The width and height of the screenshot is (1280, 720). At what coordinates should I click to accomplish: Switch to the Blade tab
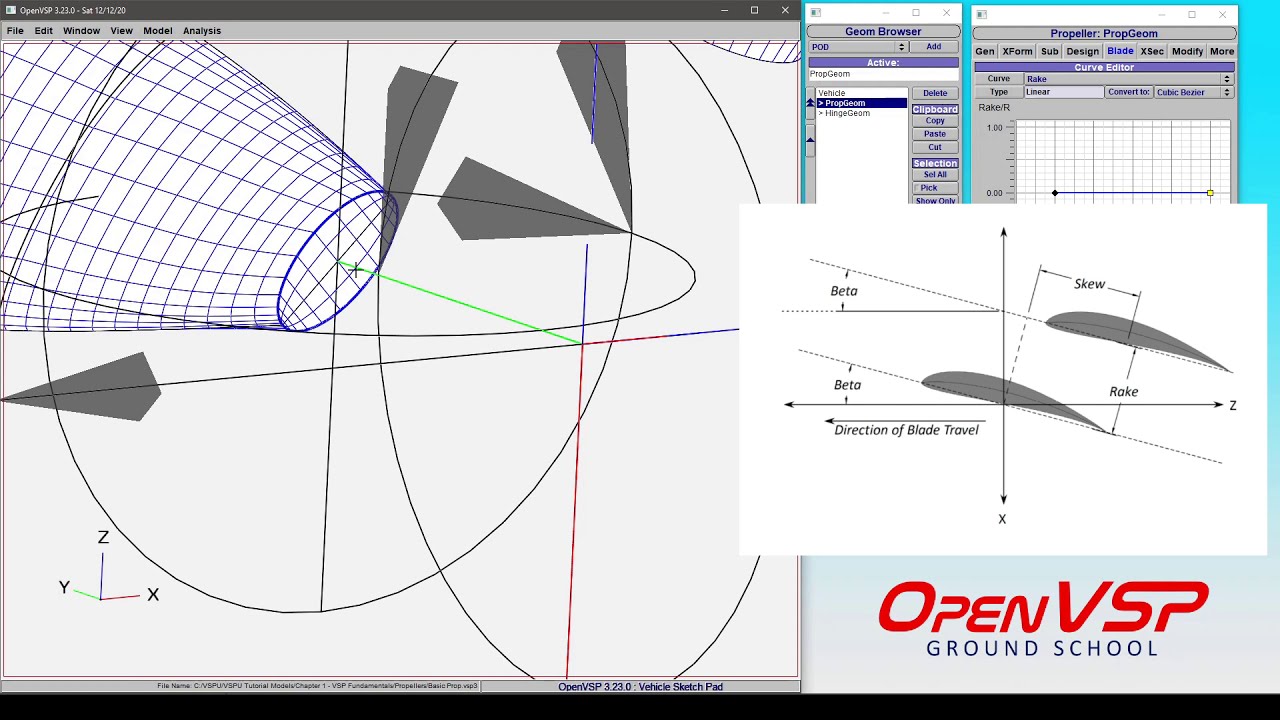(1120, 51)
